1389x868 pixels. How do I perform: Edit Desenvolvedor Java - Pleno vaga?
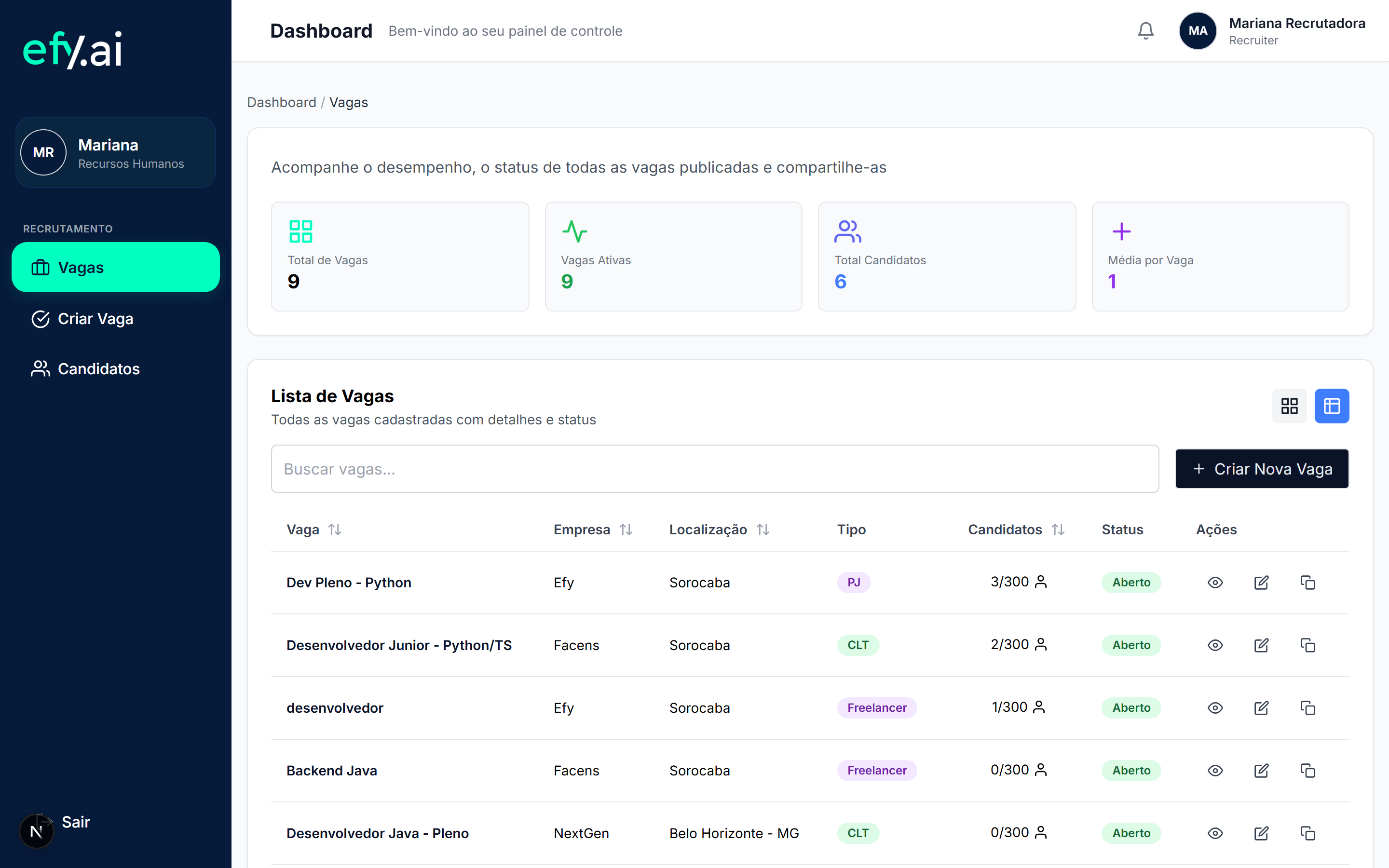click(x=1261, y=833)
